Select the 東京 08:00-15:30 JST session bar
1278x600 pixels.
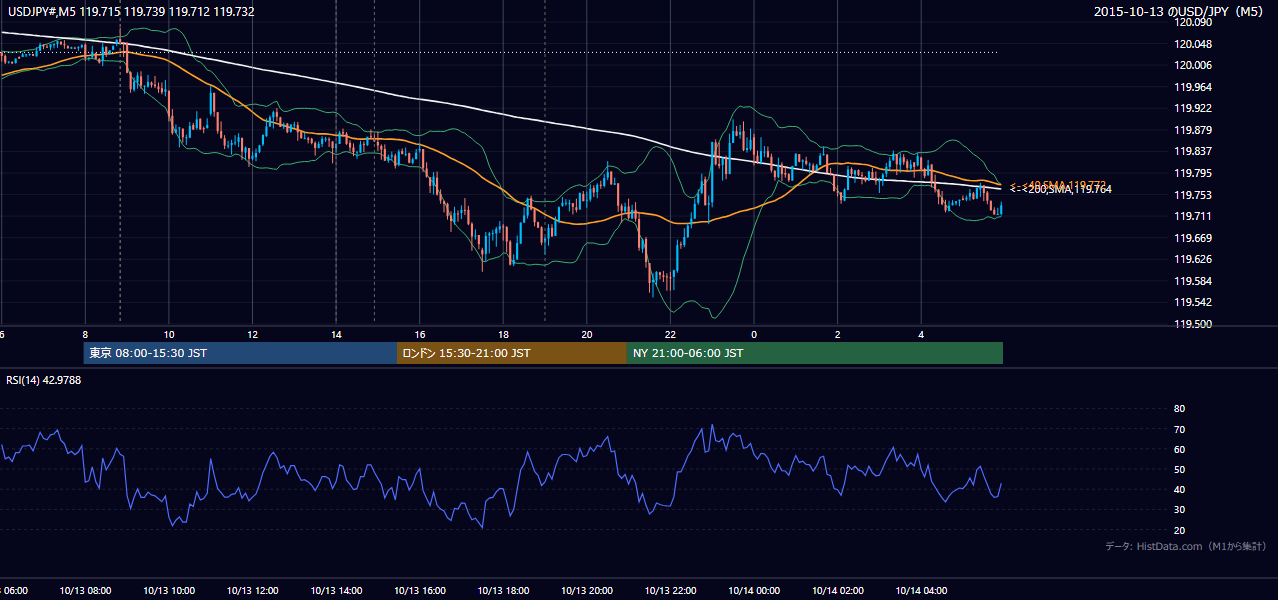240,353
